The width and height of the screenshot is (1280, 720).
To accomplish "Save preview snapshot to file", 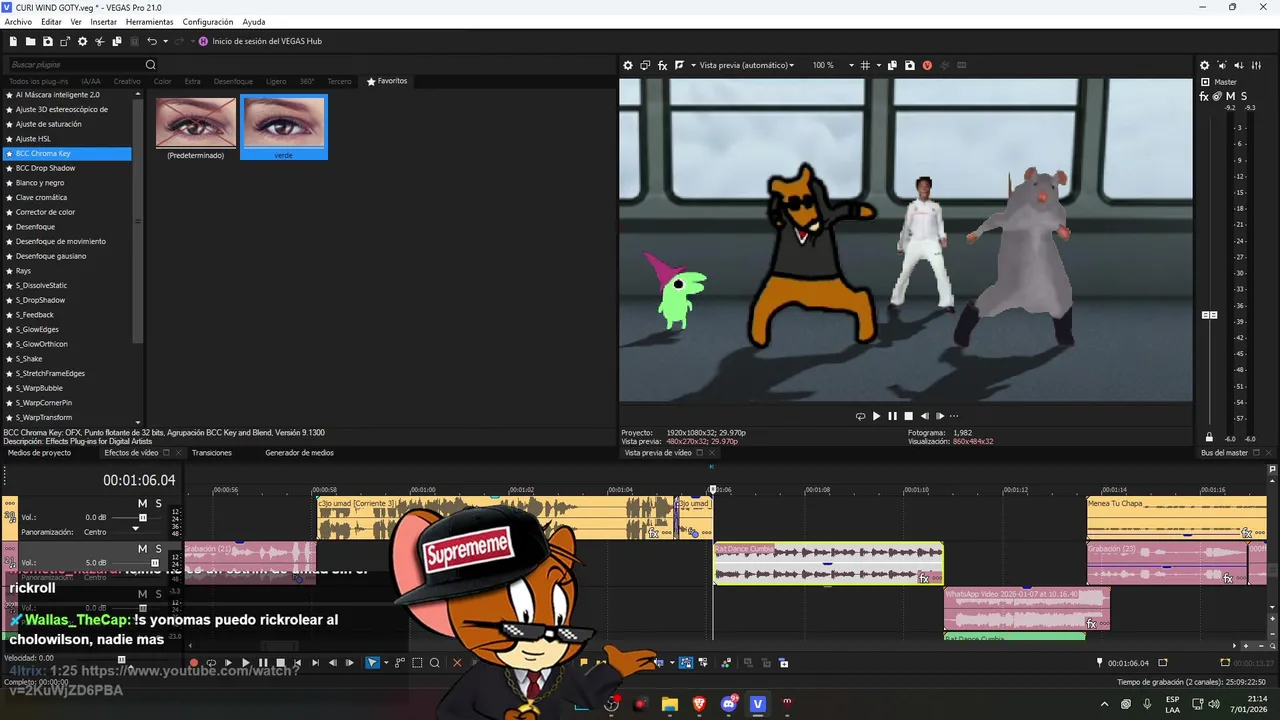I will [x=909, y=65].
